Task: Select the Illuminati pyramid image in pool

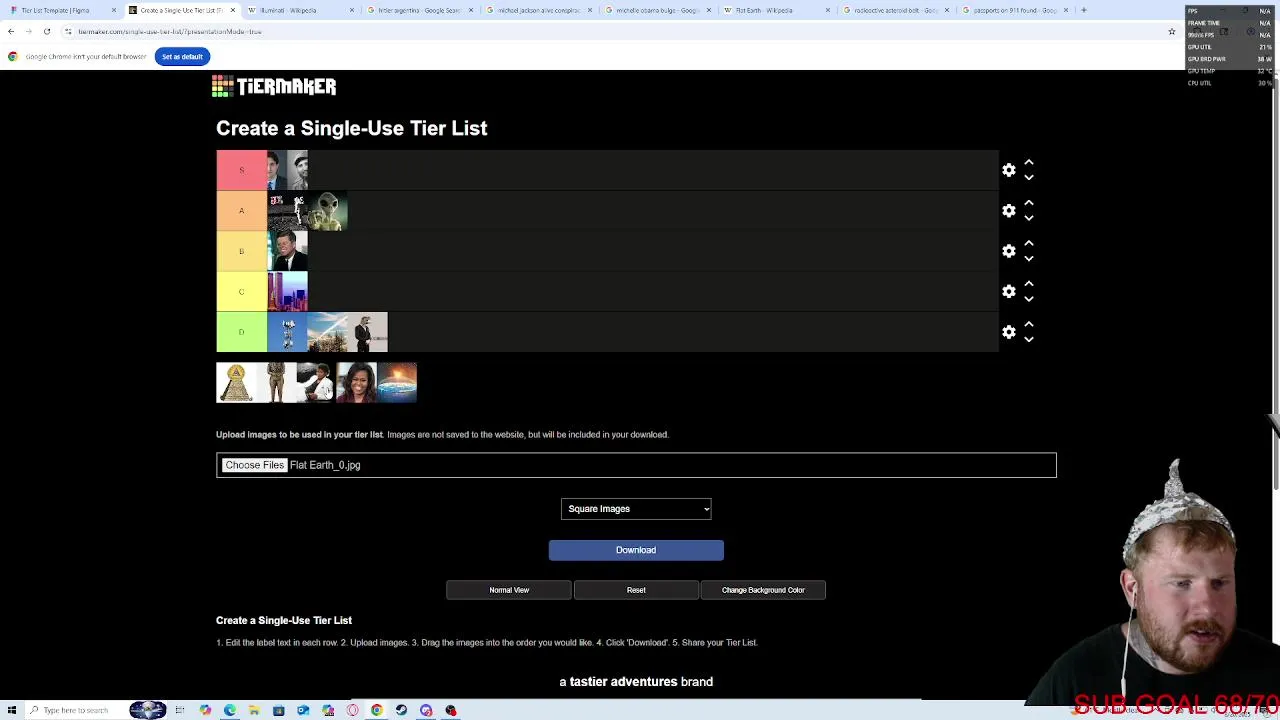Action: [x=236, y=383]
